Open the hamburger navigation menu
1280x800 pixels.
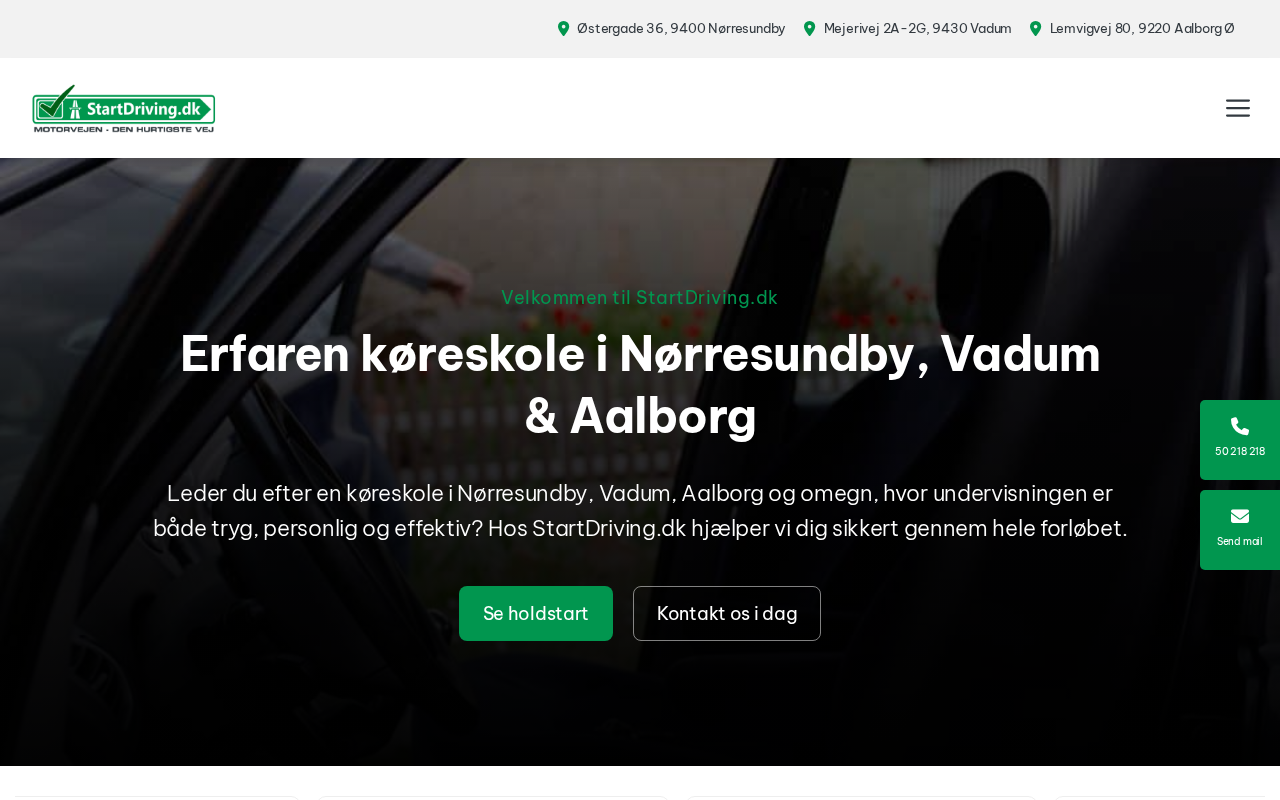coord(1238,108)
